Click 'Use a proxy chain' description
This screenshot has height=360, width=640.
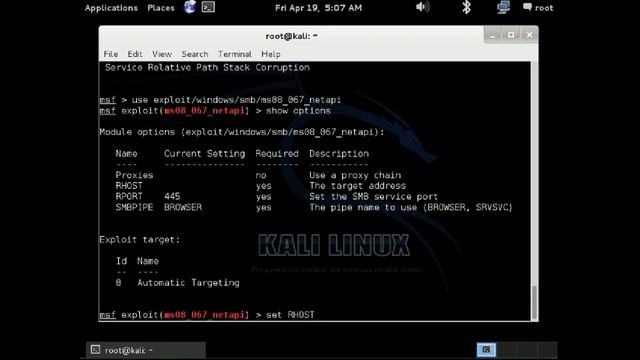coord(355,175)
